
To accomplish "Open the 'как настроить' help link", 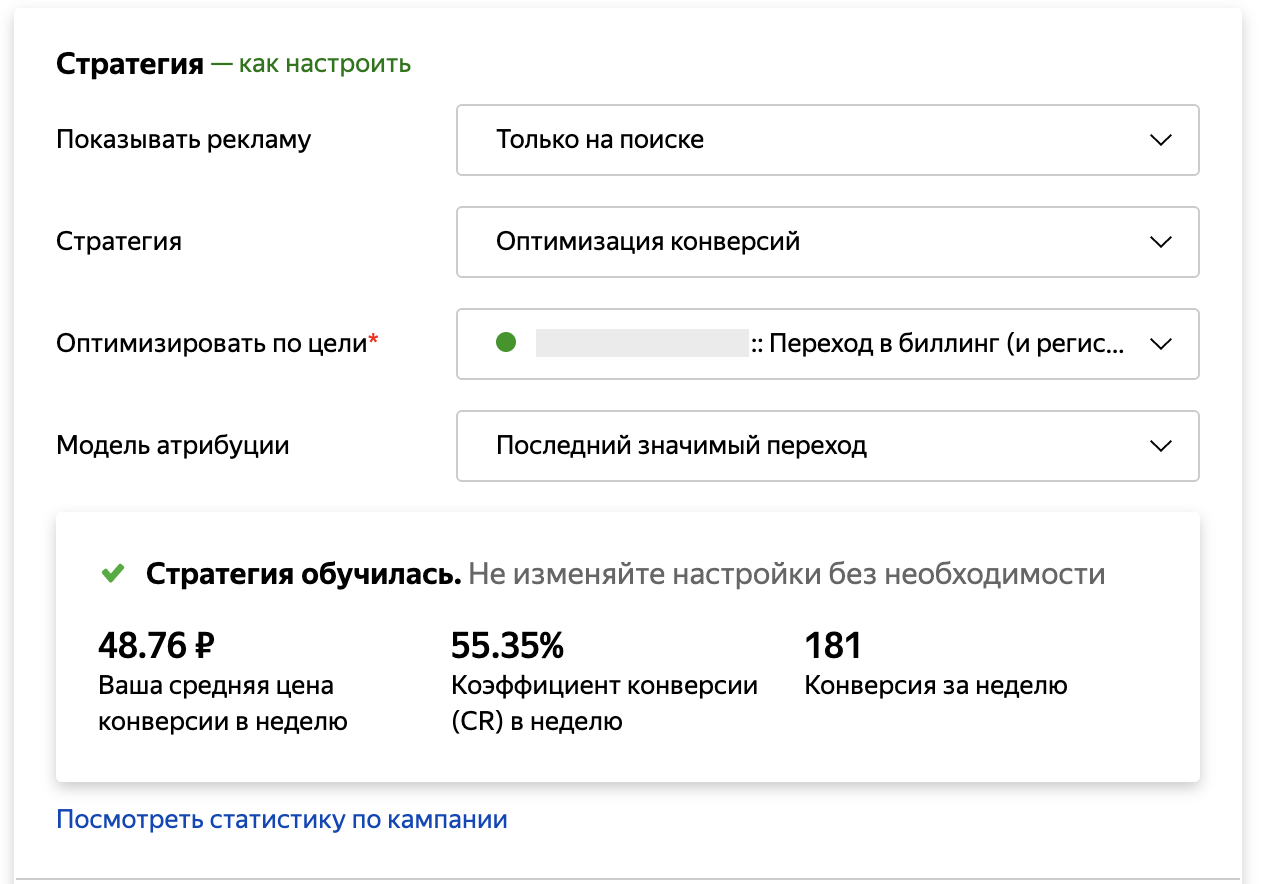I will click(x=325, y=64).
